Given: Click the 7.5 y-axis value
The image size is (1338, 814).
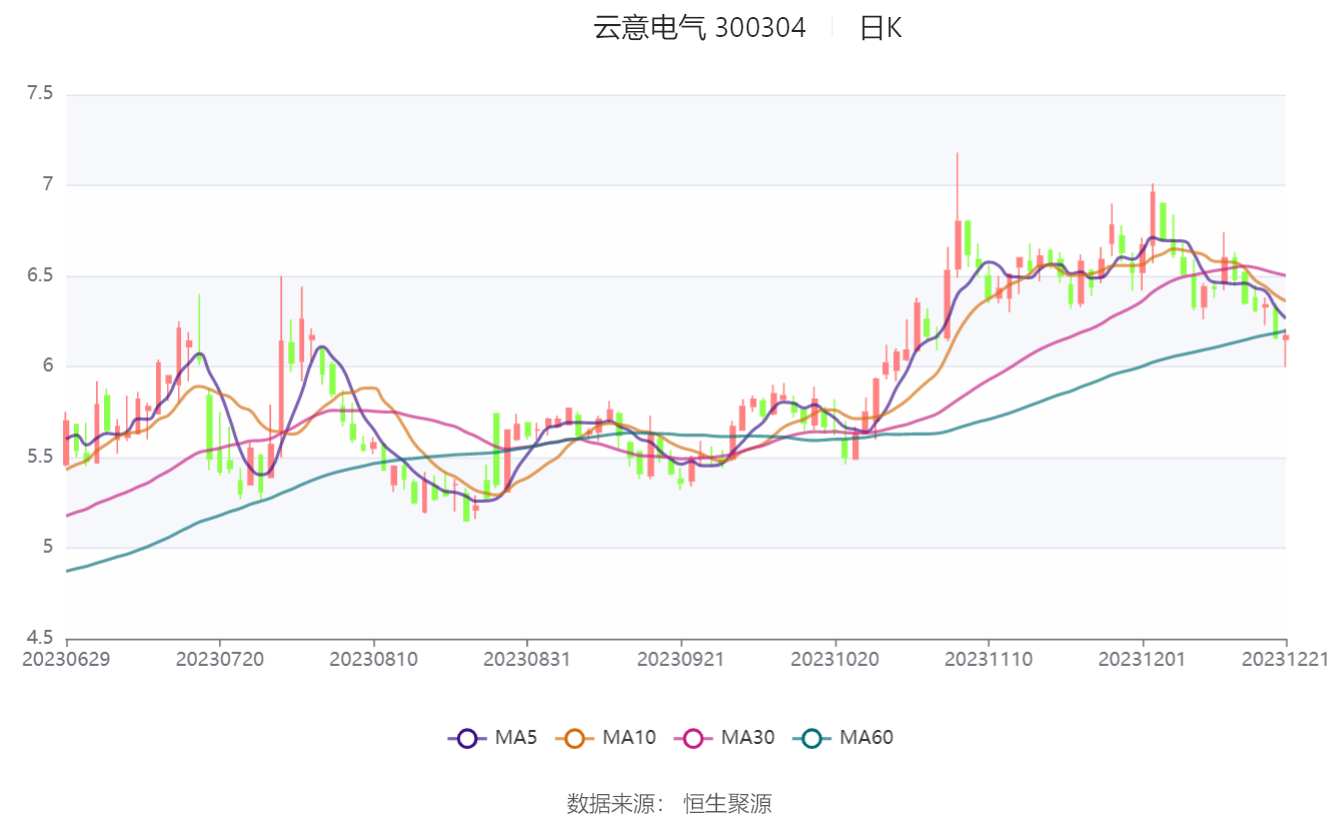Looking at the screenshot, I should (x=40, y=94).
